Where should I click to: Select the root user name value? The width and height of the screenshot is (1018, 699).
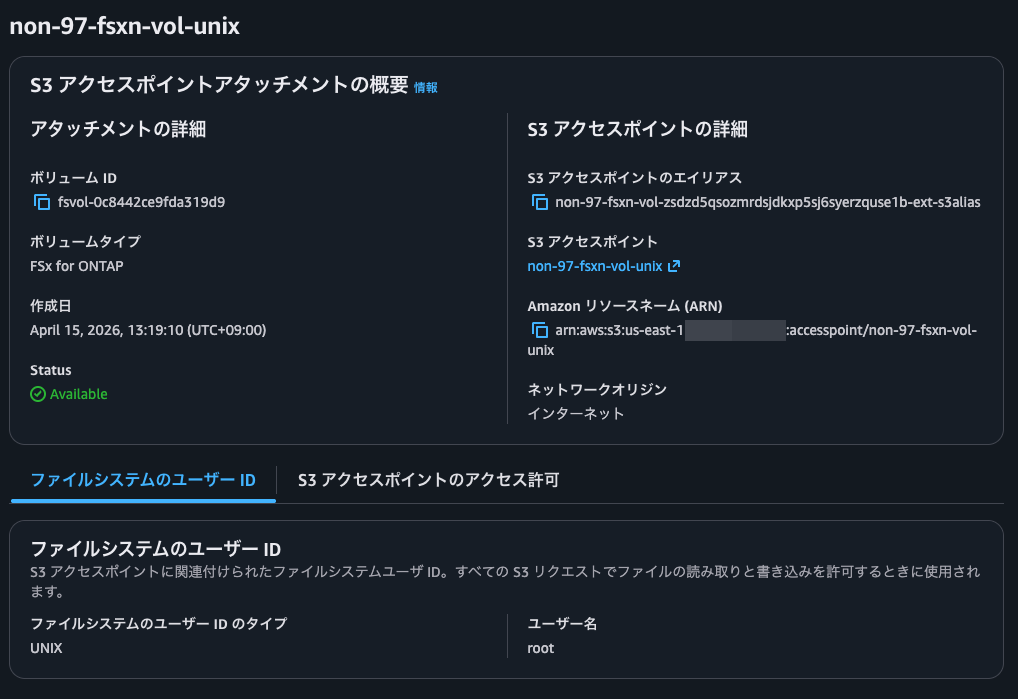(540, 648)
